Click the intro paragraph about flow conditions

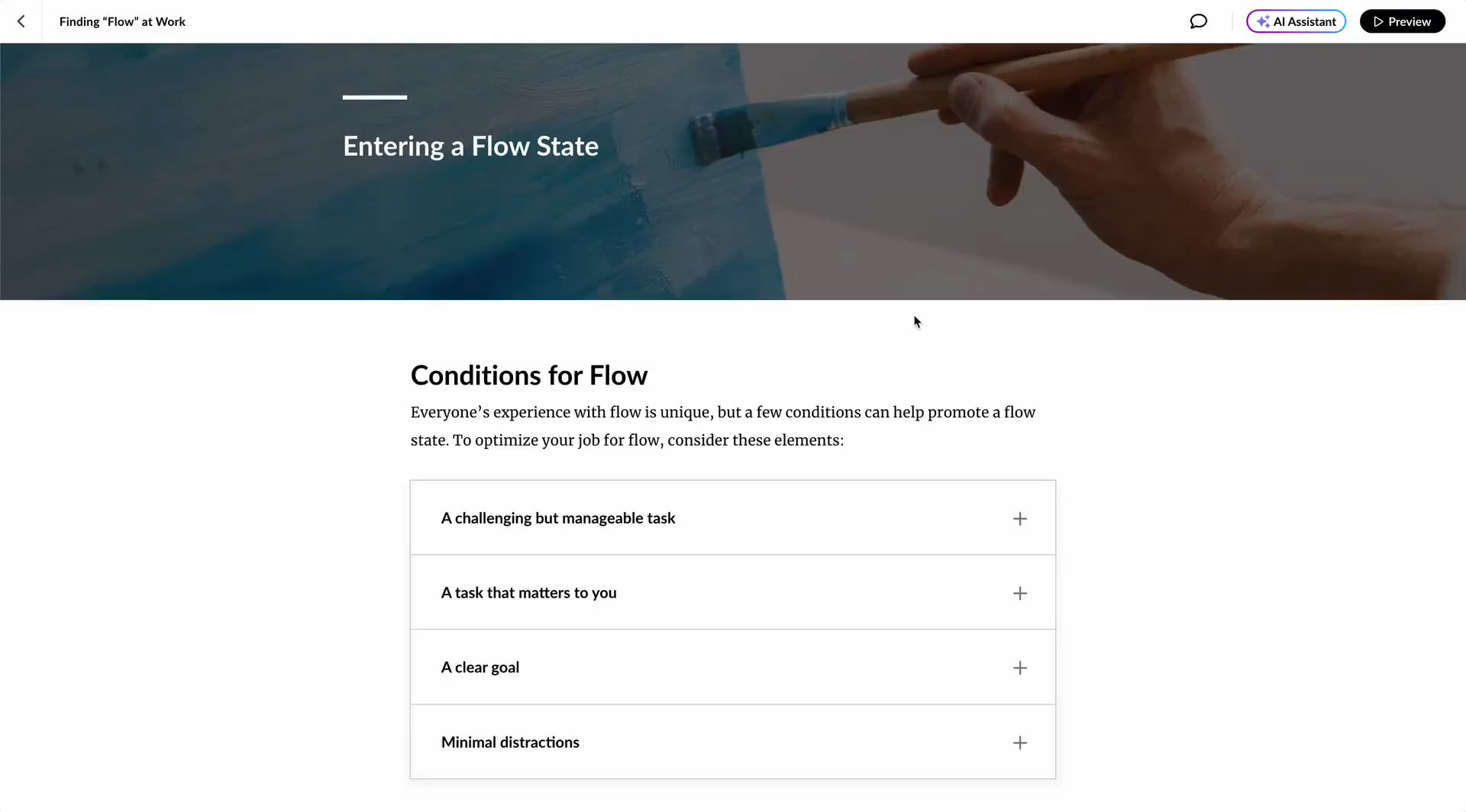(x=722, y=426)
